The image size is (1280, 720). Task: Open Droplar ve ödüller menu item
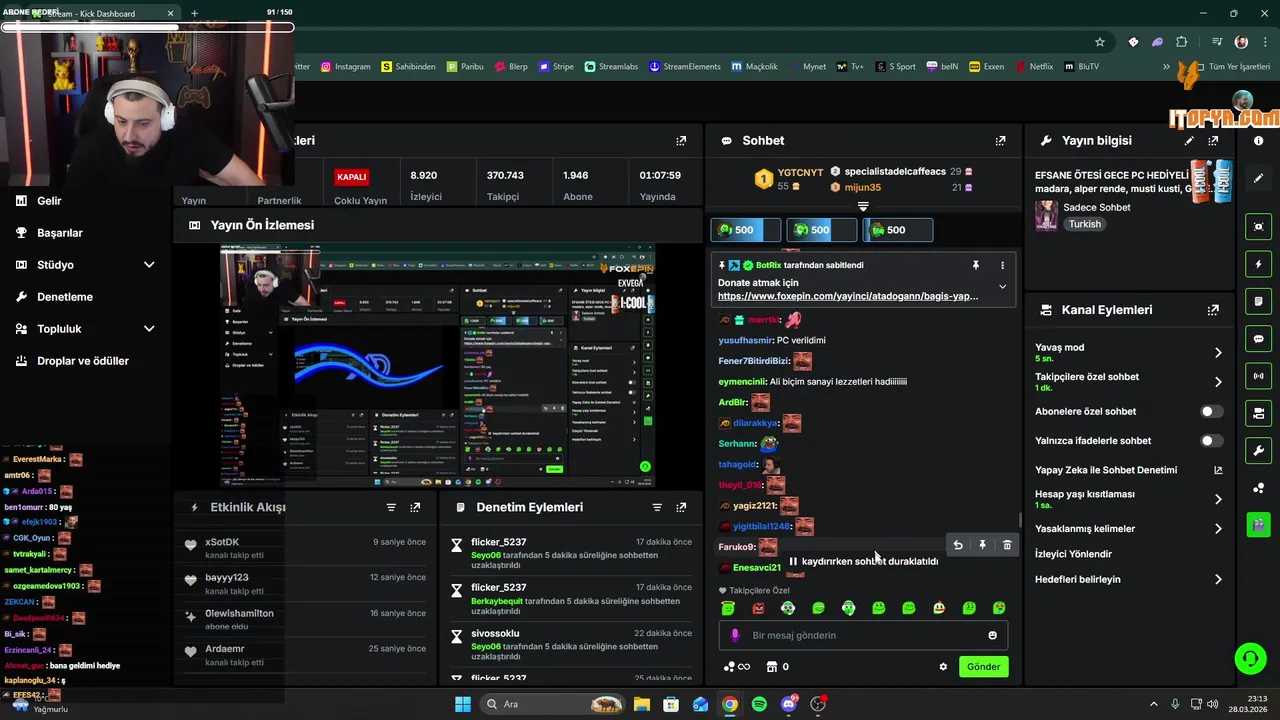point(83,361)
